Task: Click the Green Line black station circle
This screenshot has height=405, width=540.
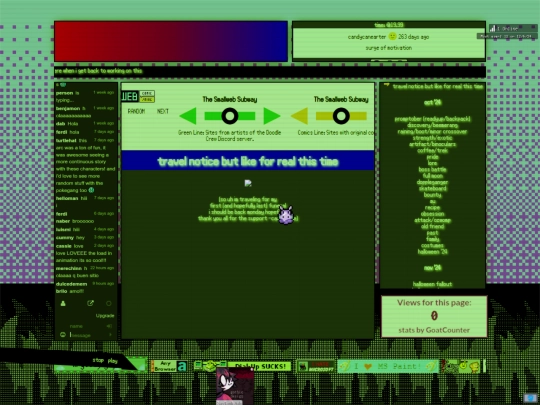Action: click(230, 116)
